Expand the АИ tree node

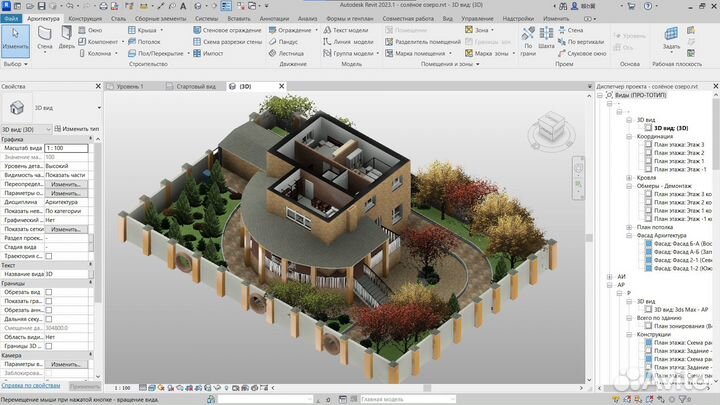tap(610, 276)
